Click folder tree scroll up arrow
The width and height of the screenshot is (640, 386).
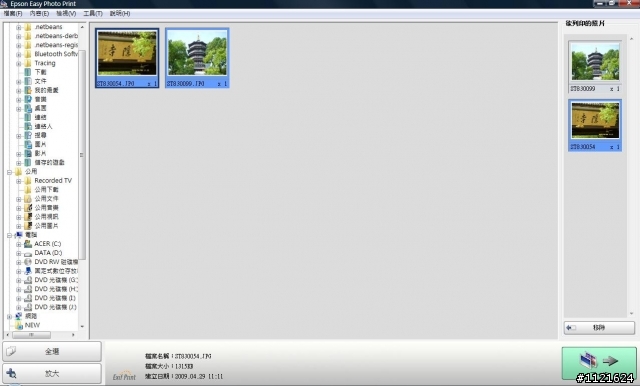pyautogui.click(x=82, y=27)
